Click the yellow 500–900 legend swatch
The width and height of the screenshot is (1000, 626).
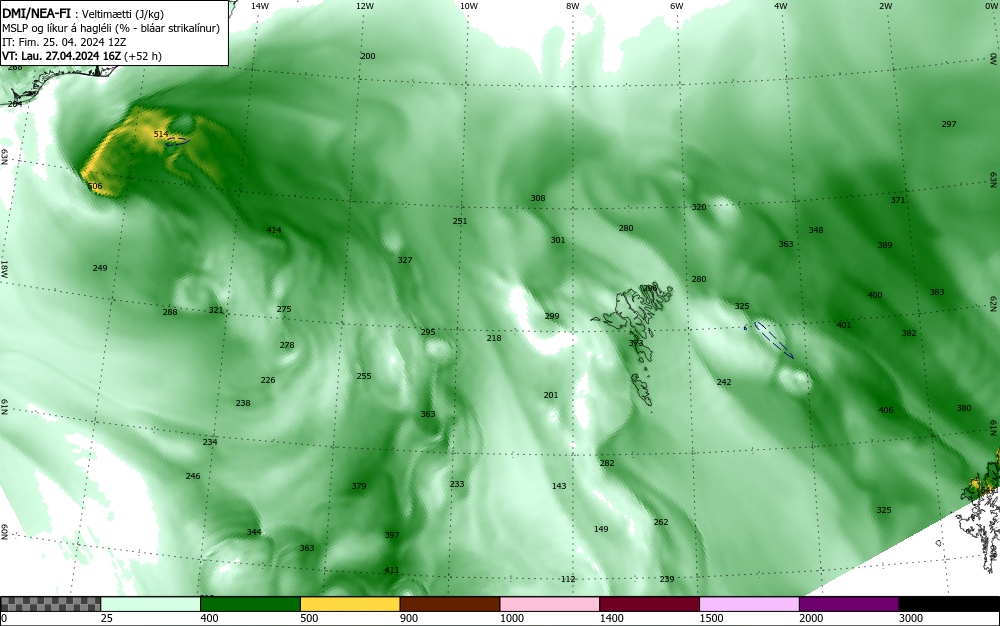coord(350,604)
